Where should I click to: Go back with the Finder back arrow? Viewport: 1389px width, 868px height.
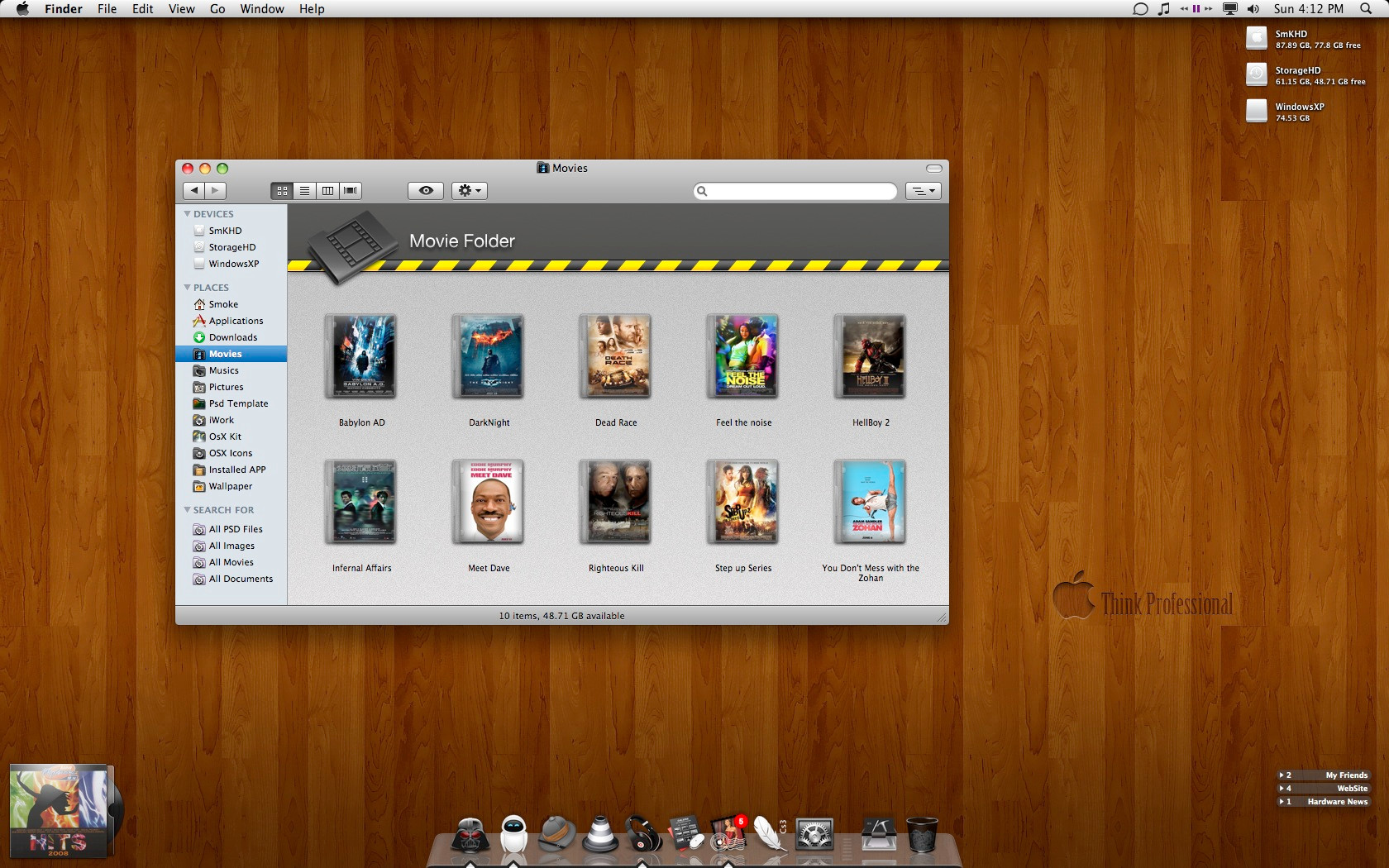pos(194,190)
